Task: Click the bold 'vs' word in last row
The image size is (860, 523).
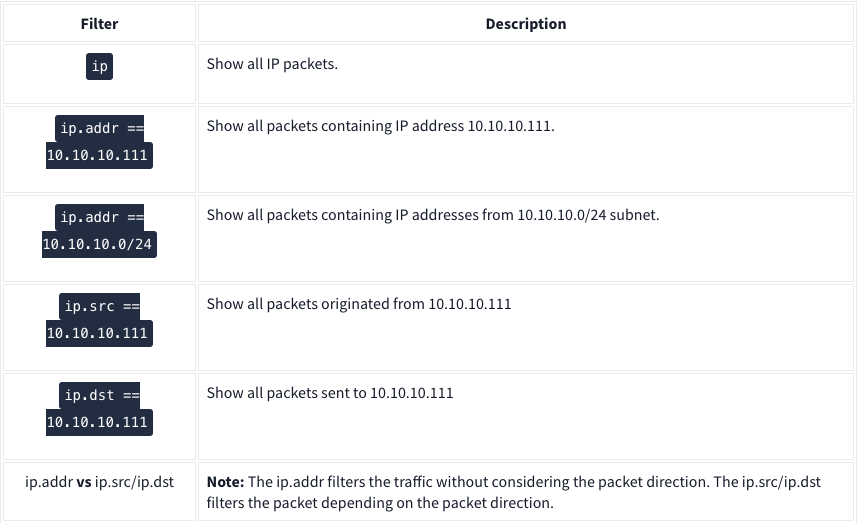Action: click(x=84, y=482)
